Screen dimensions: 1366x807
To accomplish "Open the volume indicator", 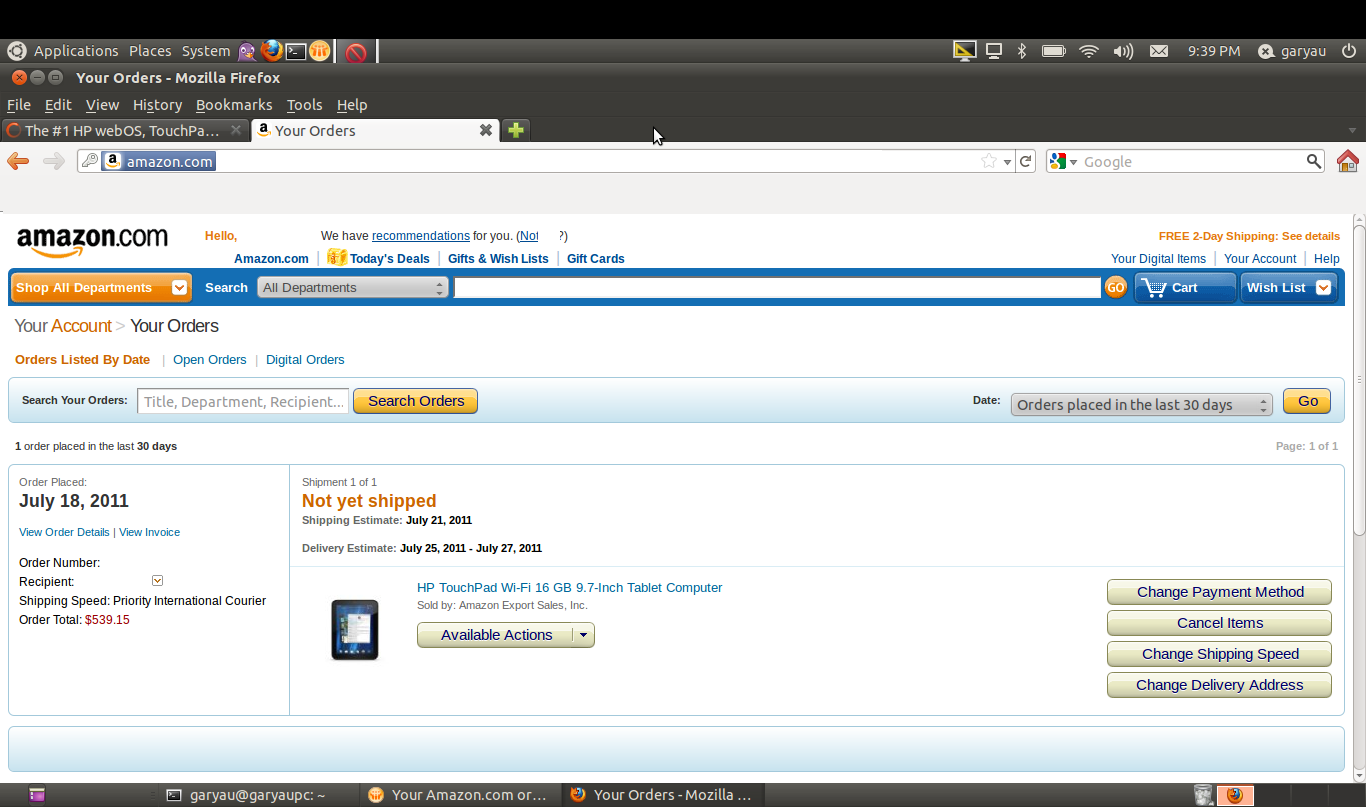I will 1123,51.
